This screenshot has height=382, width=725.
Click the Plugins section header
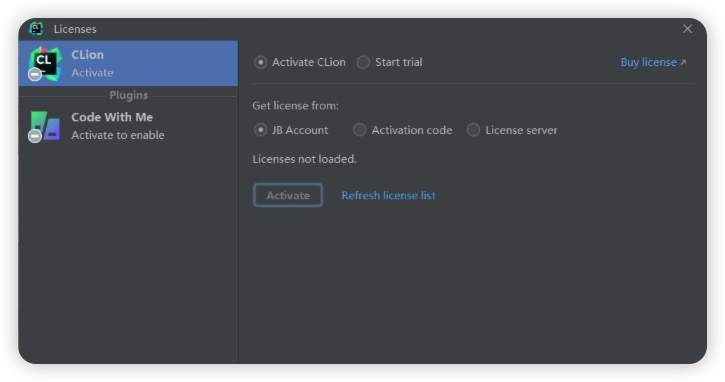click(129, 95)
